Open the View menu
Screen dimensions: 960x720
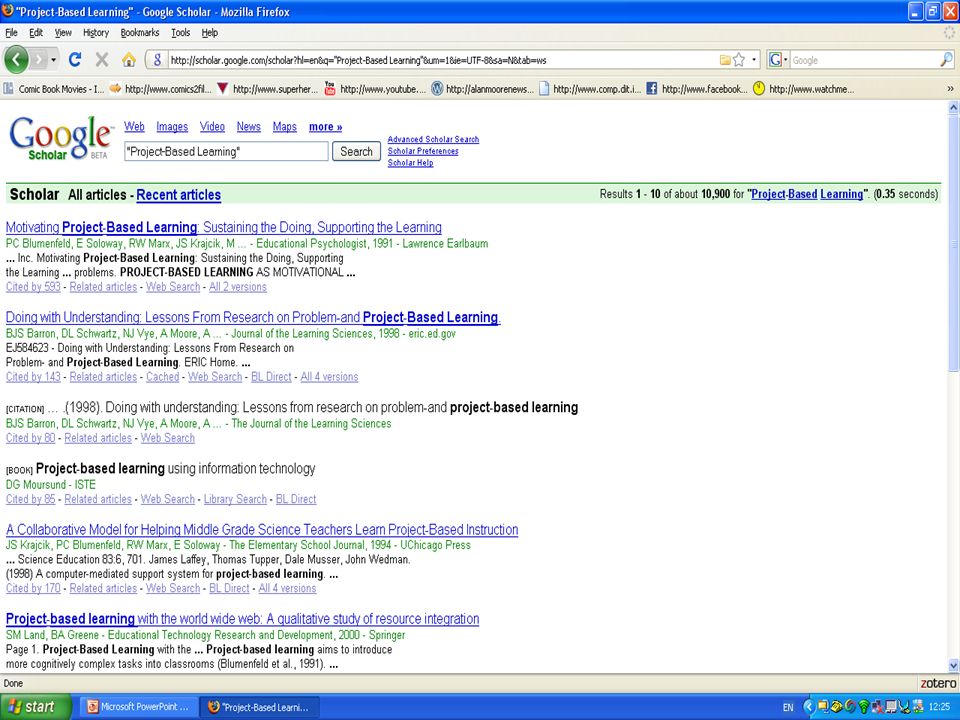tap(63, 32)
